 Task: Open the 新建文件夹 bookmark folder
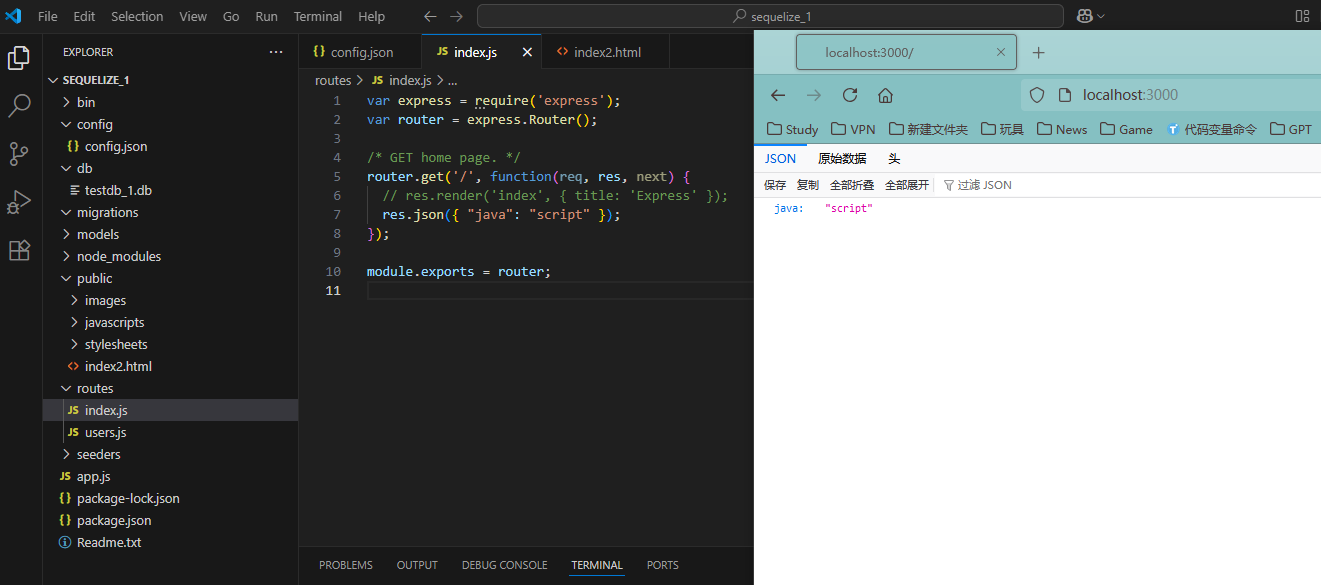pyautogui.click(x=928, y=129)
